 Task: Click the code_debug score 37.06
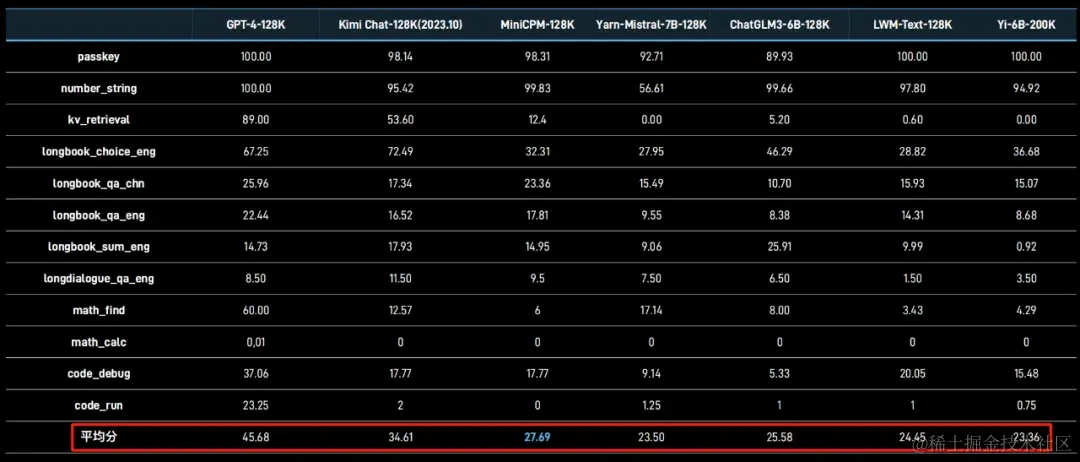[x=256, y=374]
